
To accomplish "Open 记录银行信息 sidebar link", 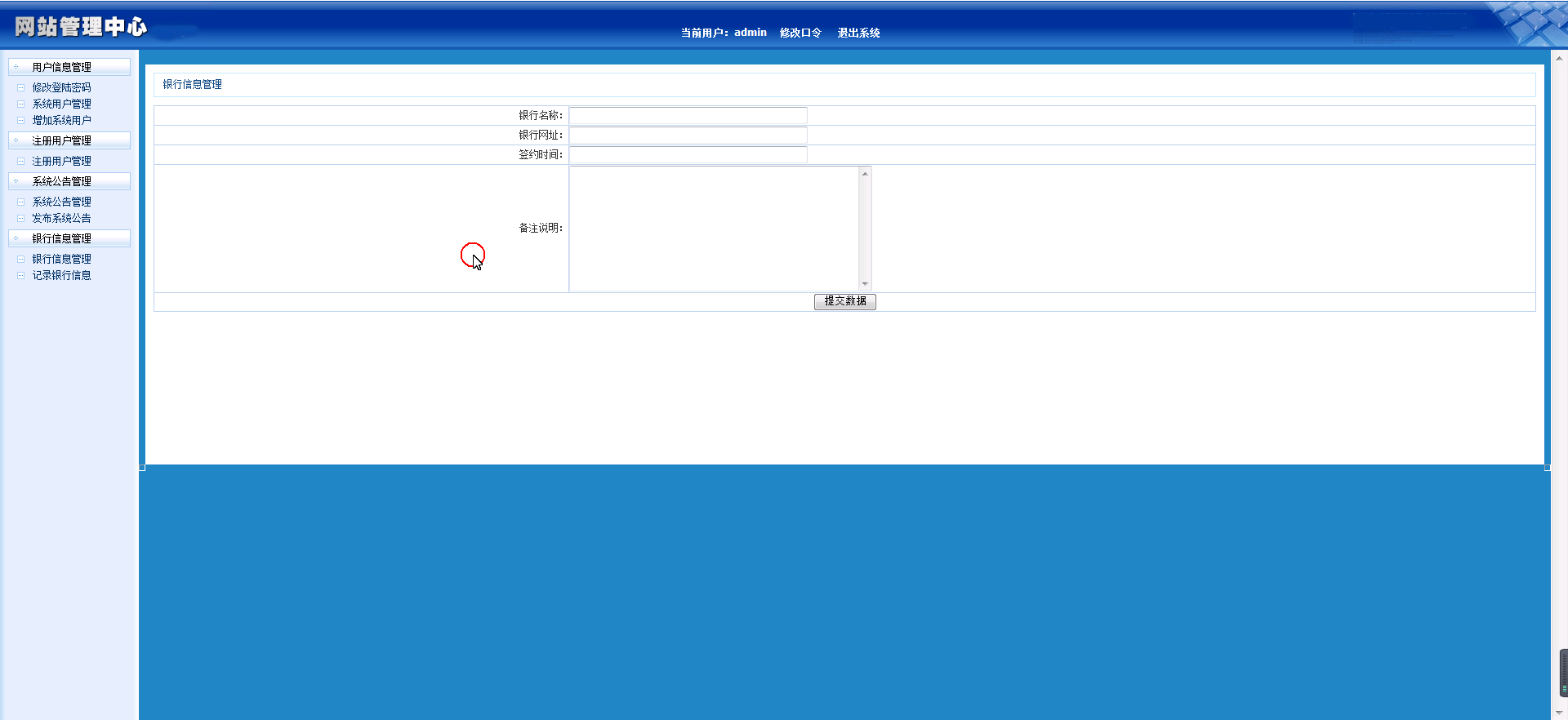I will pos(61,275).
